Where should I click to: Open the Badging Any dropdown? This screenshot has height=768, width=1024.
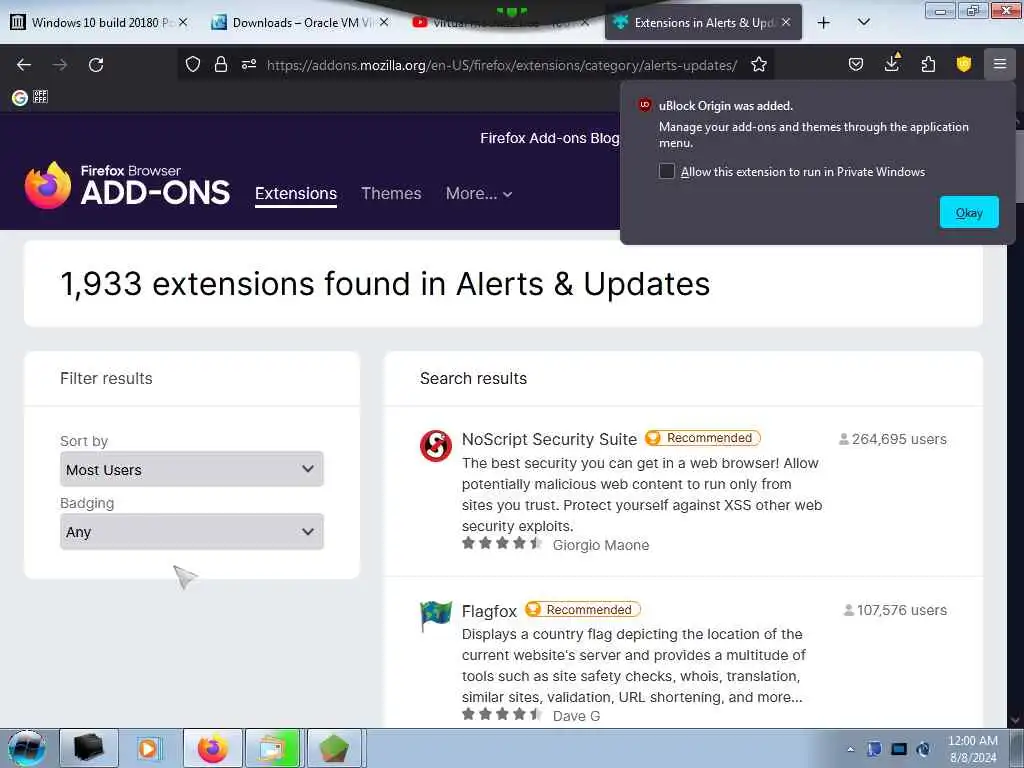(191, 532)
